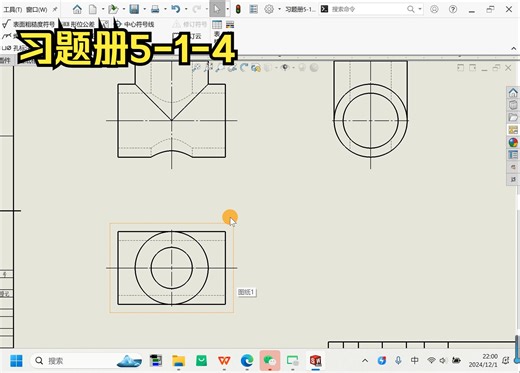Click the layer color icon beside the table
This screenshot has height=373, width=520.
click(230, 24)
